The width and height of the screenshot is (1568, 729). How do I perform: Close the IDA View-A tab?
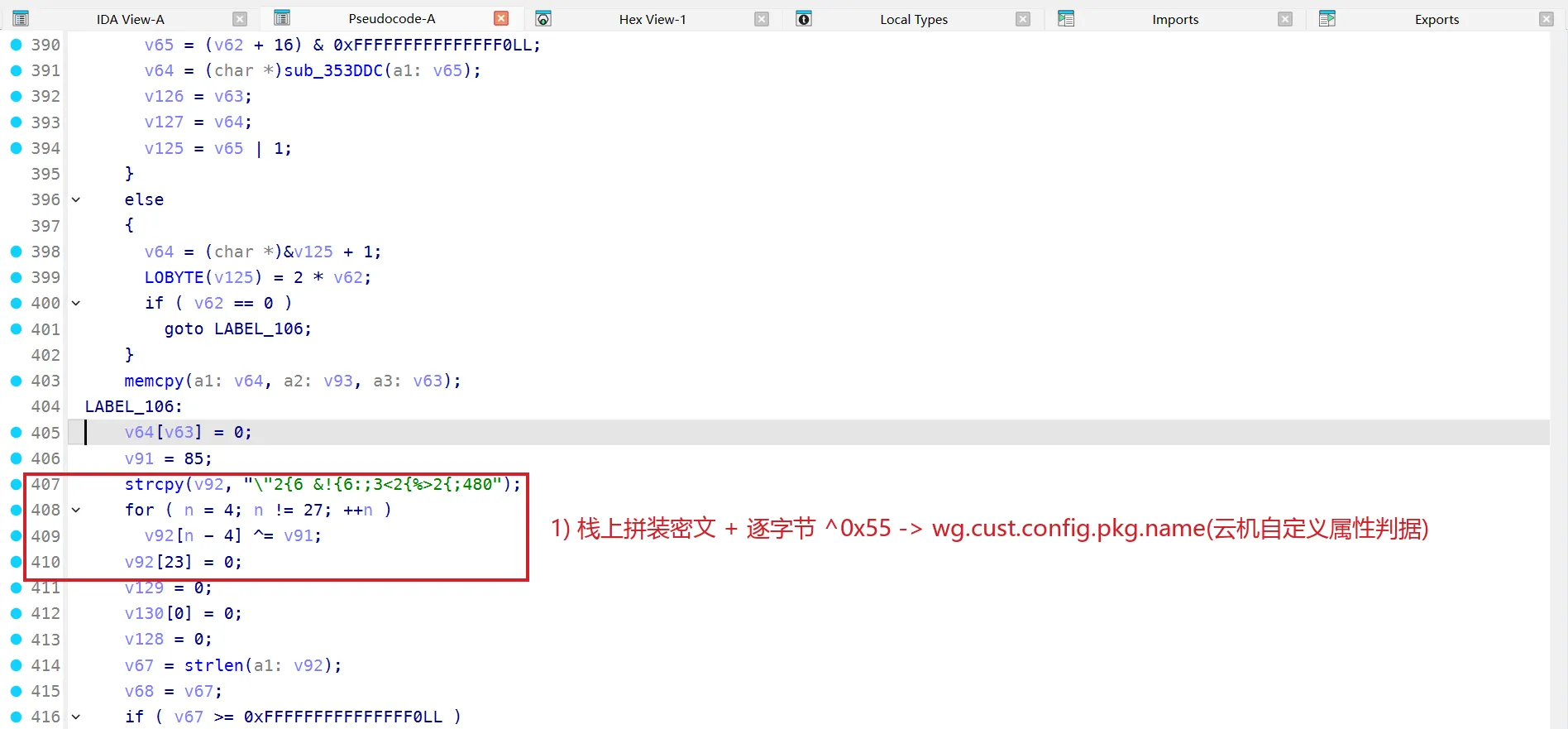tap(240, 19)
